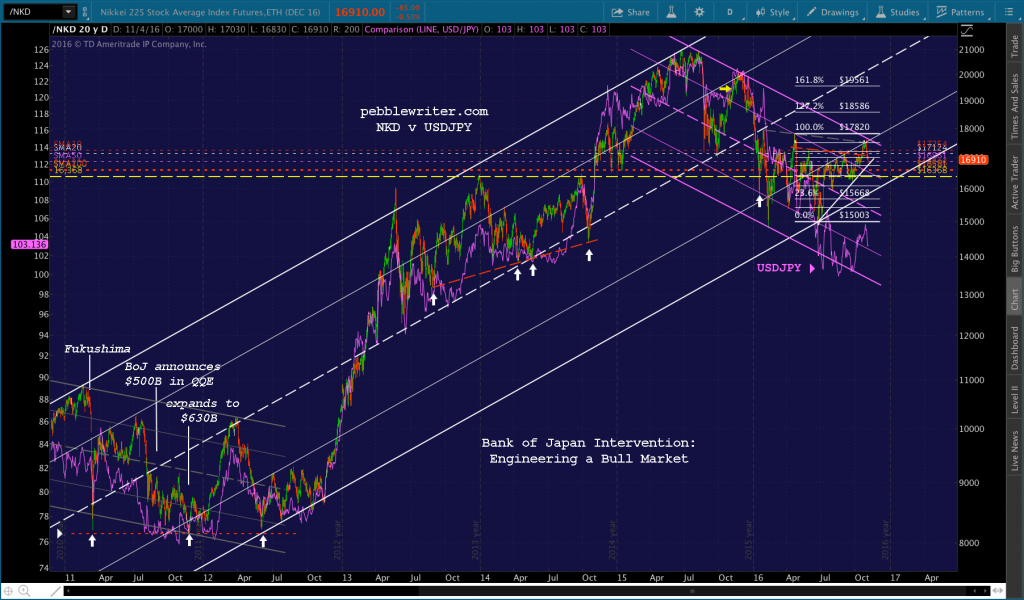Open chart settings gear icon
Screen dimensions: 1024x600
699,12
